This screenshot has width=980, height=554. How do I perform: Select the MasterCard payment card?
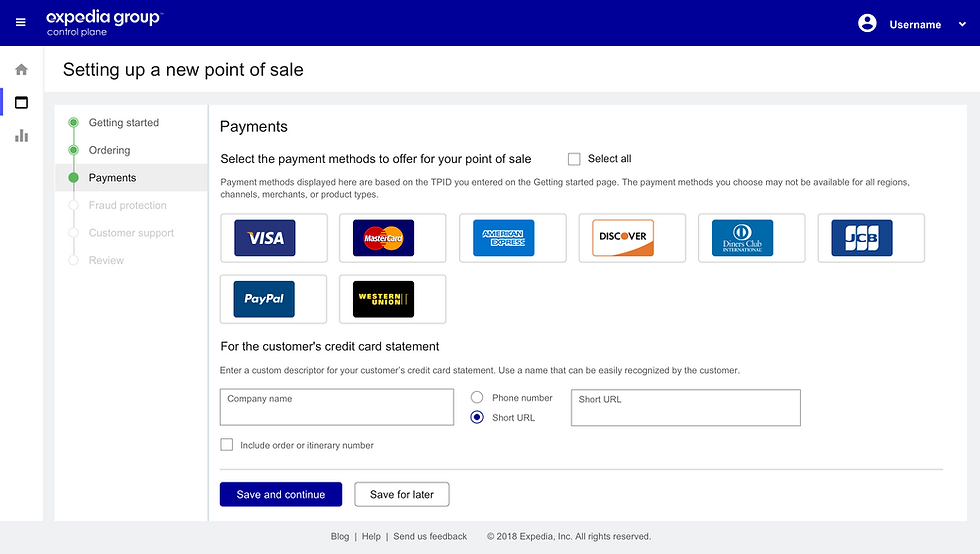tap(392, 238)
